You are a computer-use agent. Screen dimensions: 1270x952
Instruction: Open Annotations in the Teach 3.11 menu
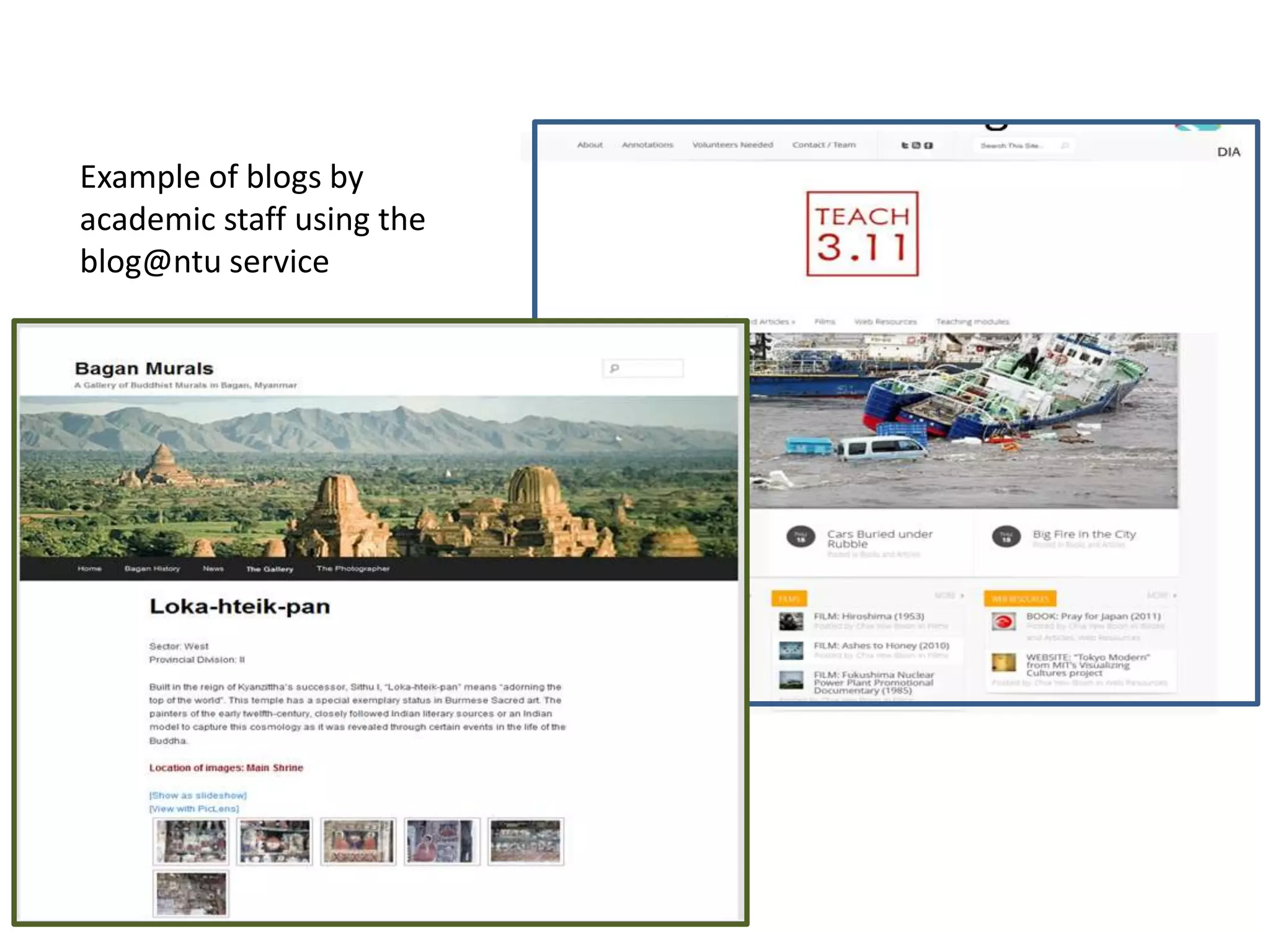click(647, 145)
